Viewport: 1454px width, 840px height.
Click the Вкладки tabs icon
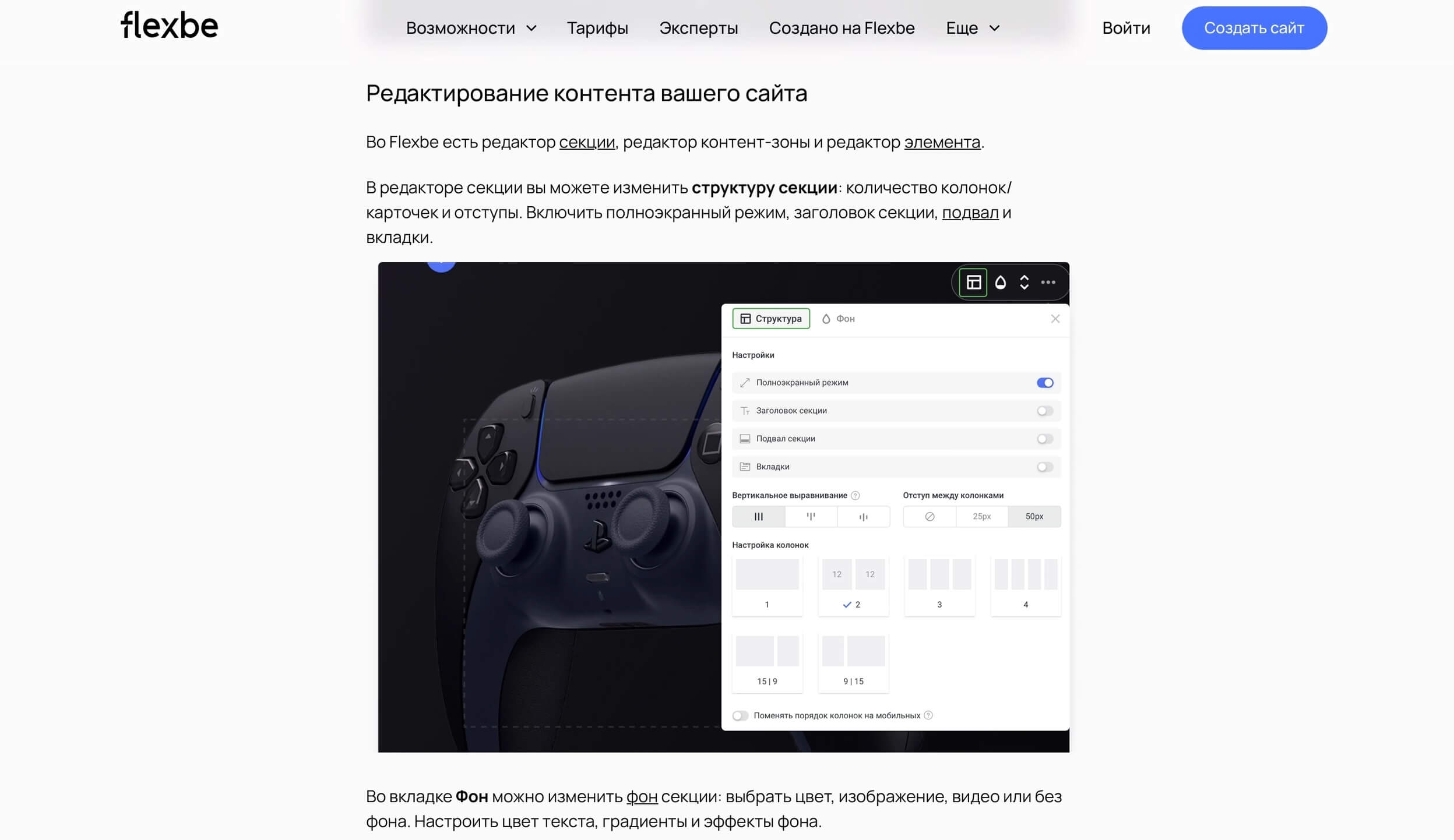click(x=745, y=467)
